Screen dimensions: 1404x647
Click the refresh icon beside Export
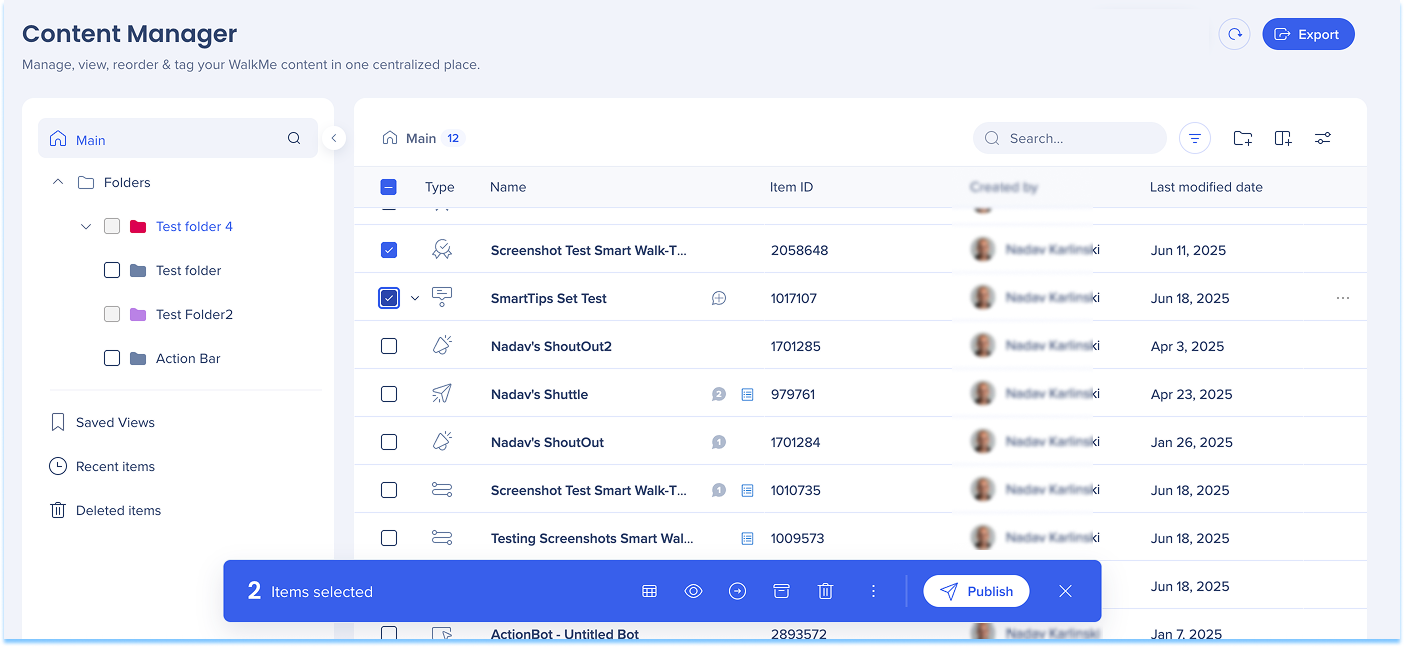pos(1234,34)
